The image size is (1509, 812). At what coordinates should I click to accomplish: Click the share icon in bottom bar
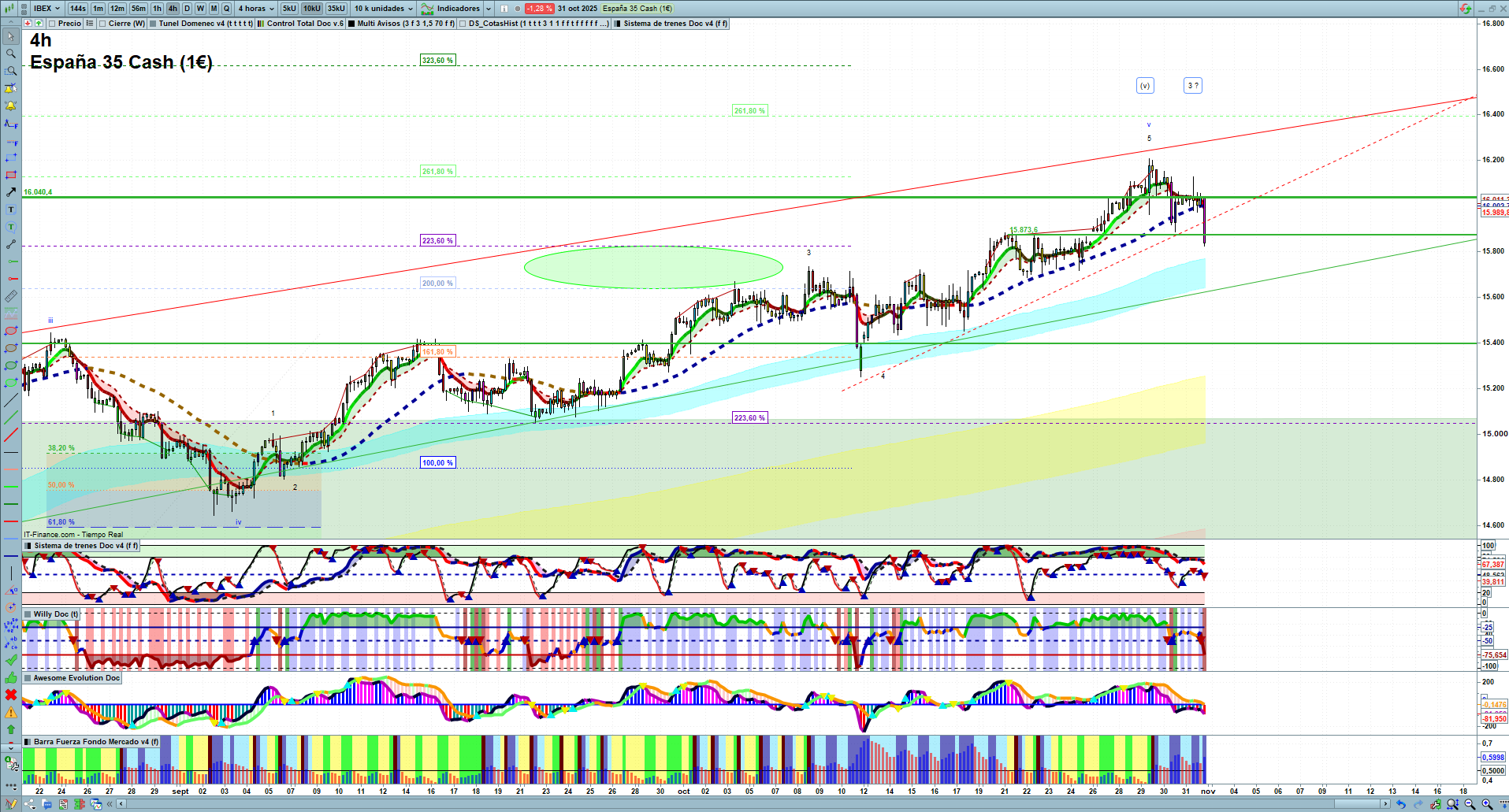click(x=29, y=804)
